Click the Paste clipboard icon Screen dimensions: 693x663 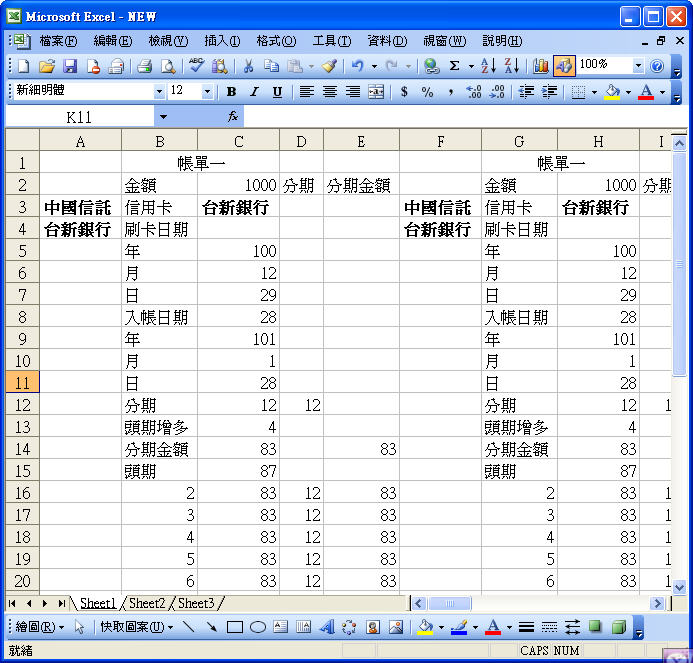point(295,66)
